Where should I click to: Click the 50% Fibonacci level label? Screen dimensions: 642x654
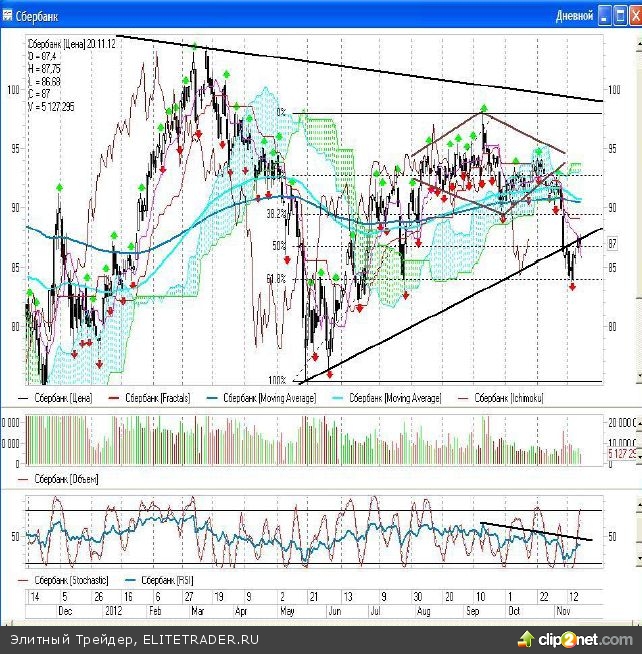pos(279,245)
